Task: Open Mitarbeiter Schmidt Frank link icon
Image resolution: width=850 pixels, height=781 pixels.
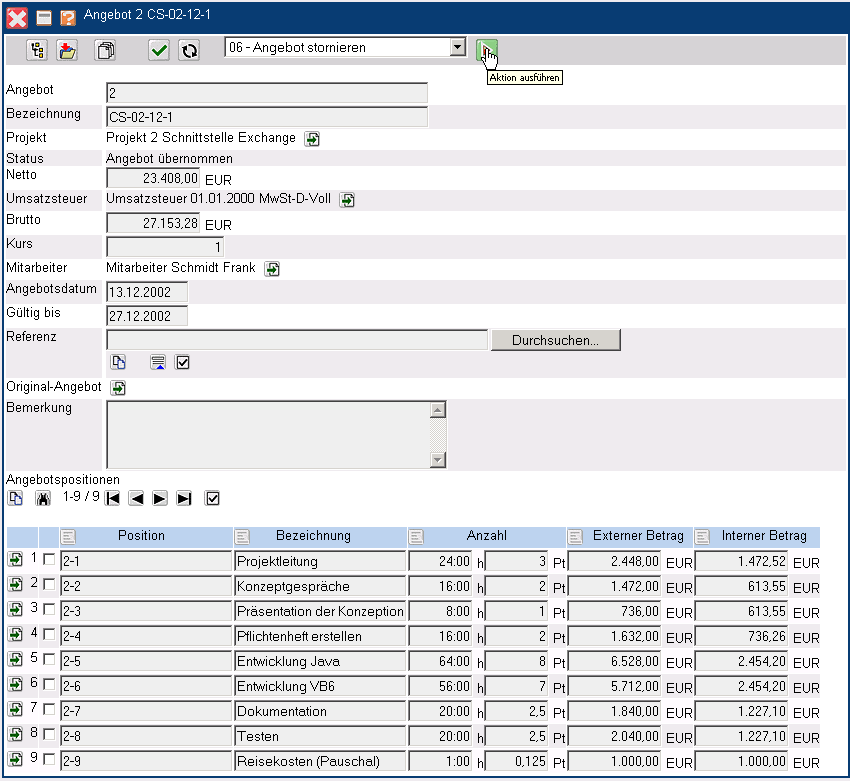Action: [272, 269]
